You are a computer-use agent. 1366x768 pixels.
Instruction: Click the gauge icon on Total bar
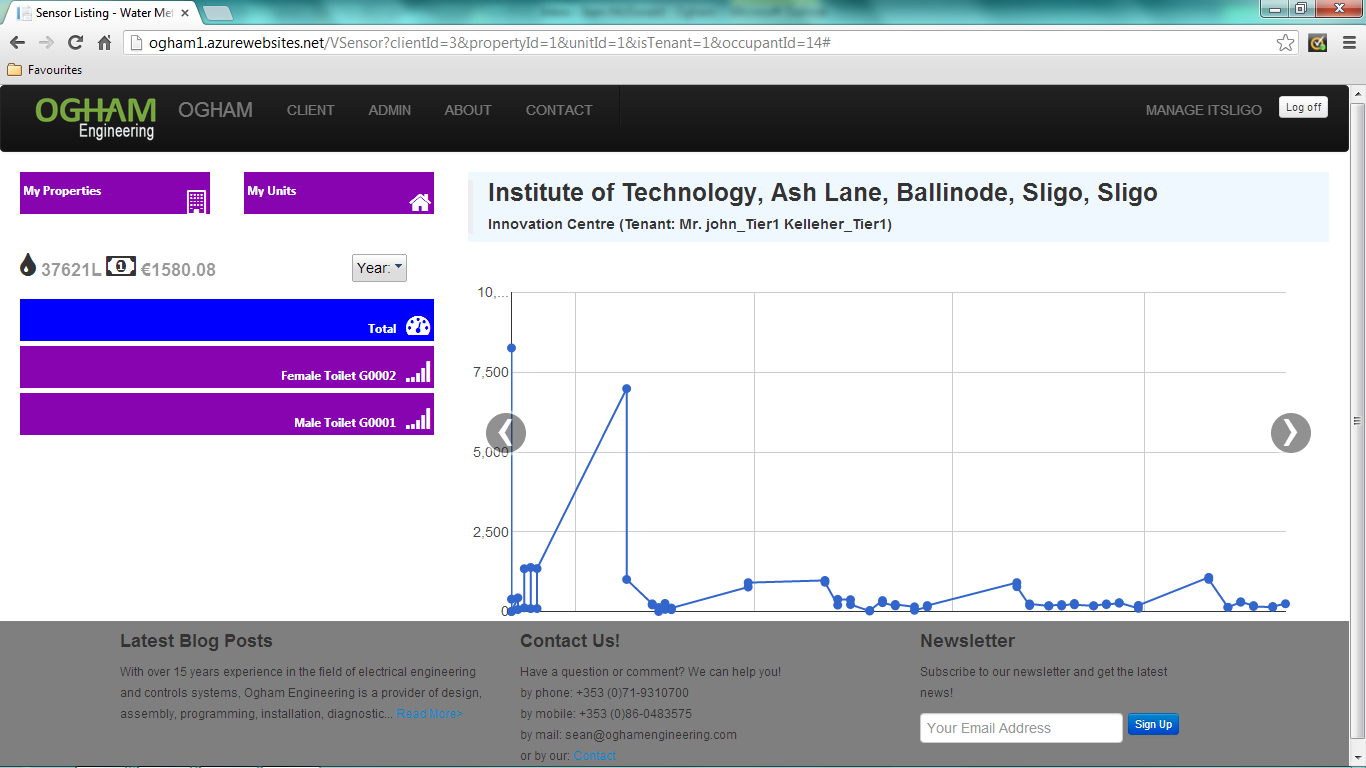418,326
